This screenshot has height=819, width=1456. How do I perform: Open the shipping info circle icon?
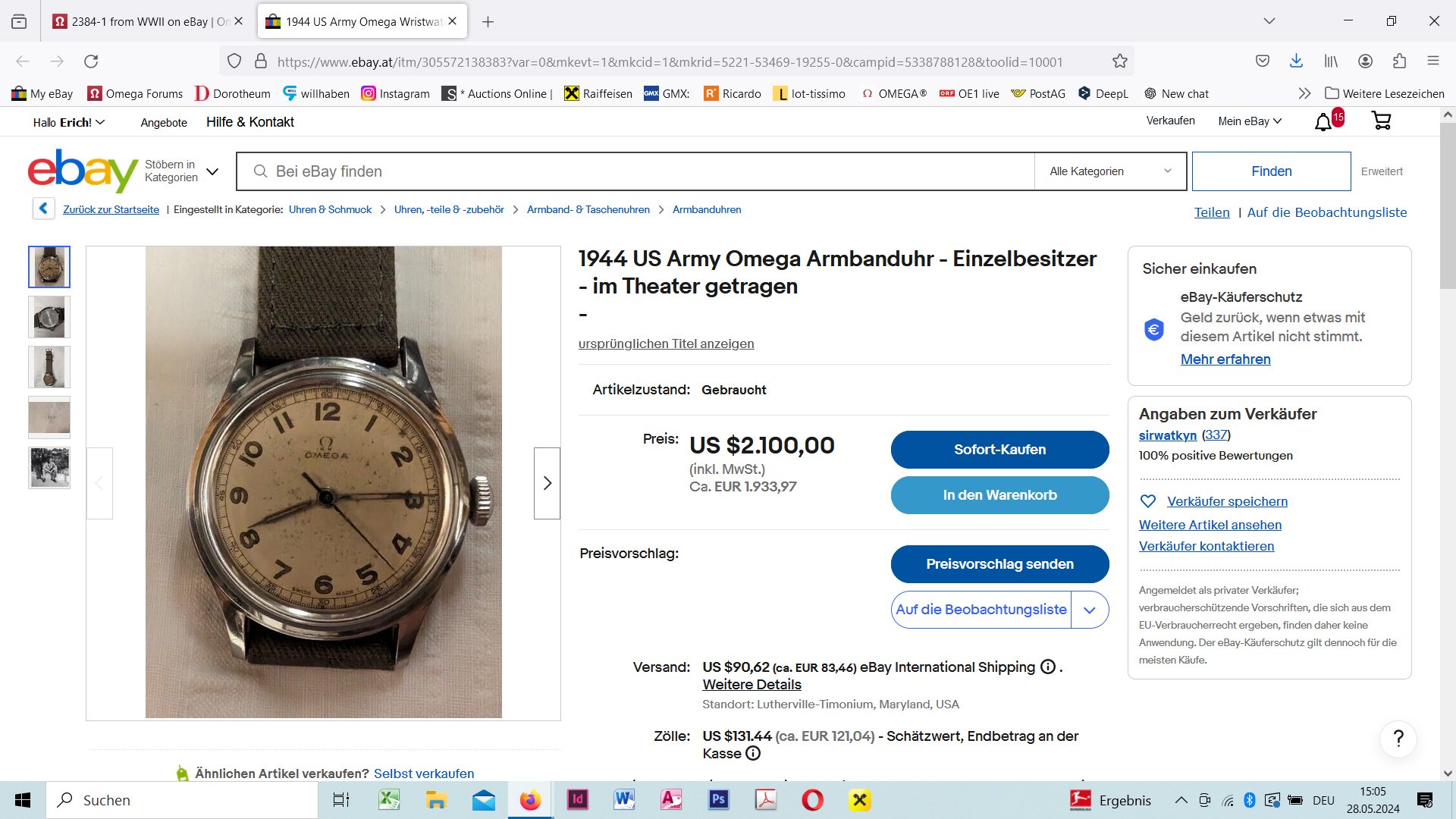(x=1048, y=667)
